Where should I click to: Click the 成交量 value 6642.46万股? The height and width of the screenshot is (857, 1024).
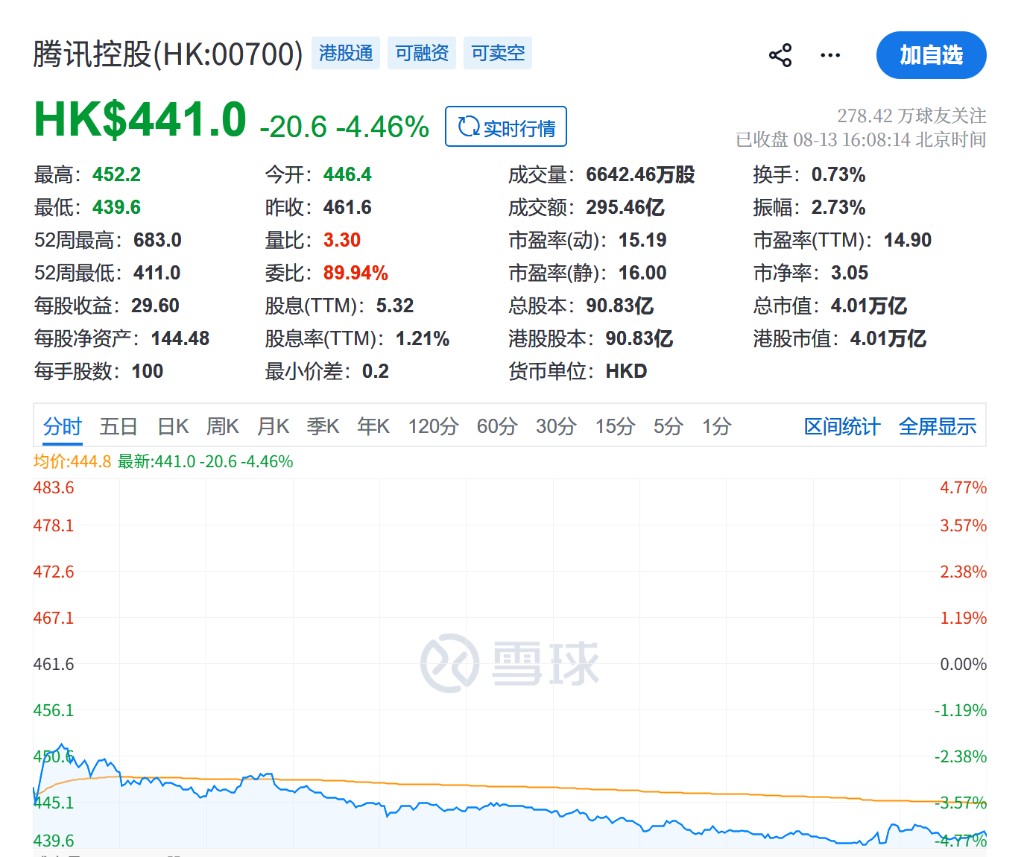click(x=640, y=174)
